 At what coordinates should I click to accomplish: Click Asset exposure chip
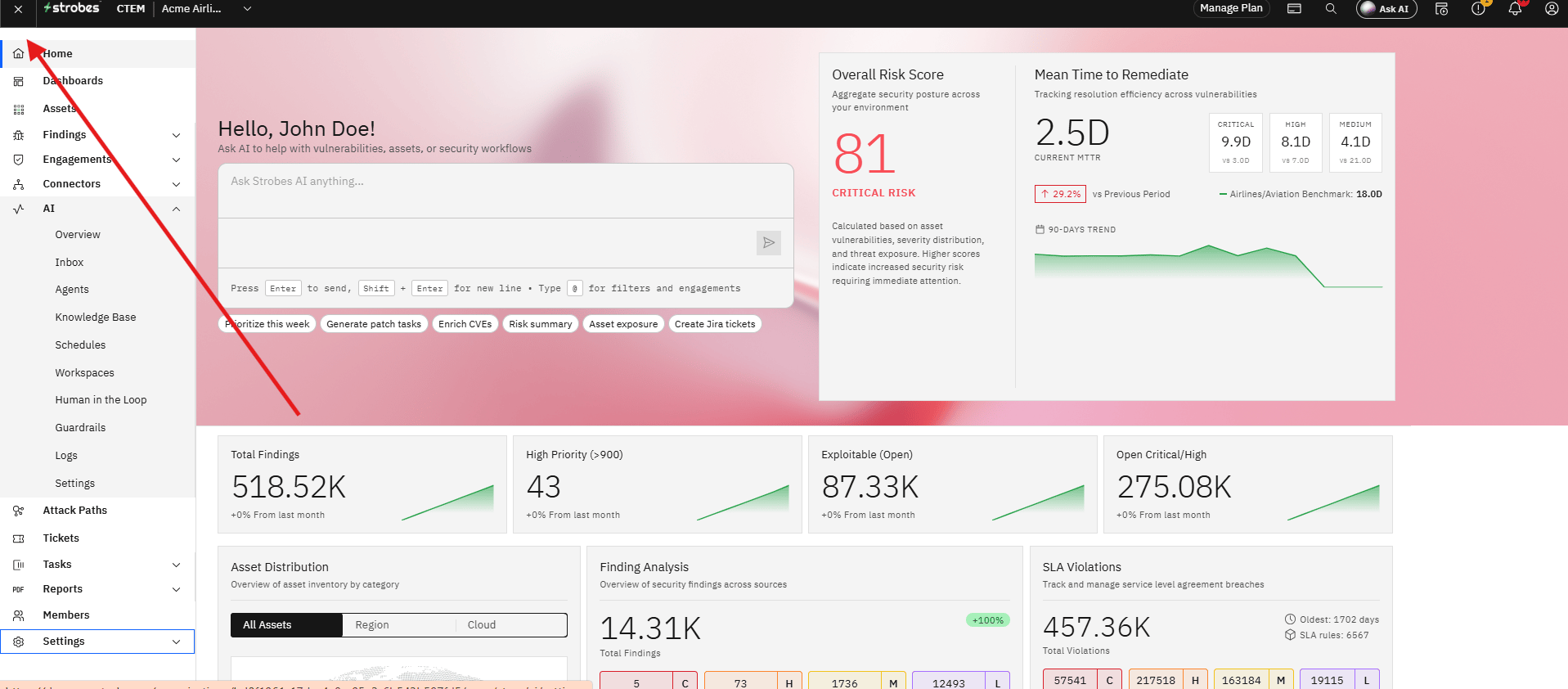(x=623, y=324)
